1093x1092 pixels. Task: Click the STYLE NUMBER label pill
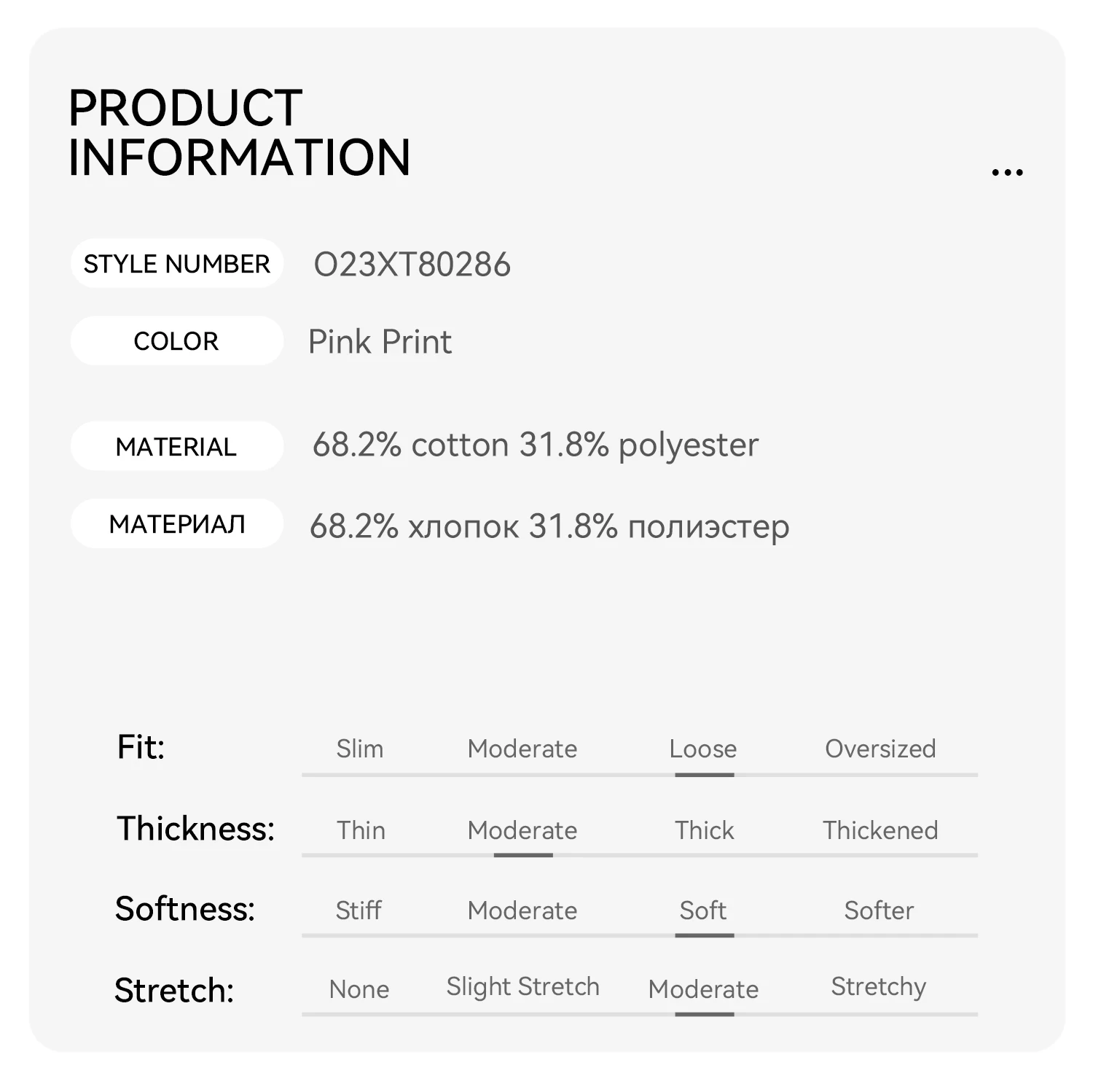[176, 264]
